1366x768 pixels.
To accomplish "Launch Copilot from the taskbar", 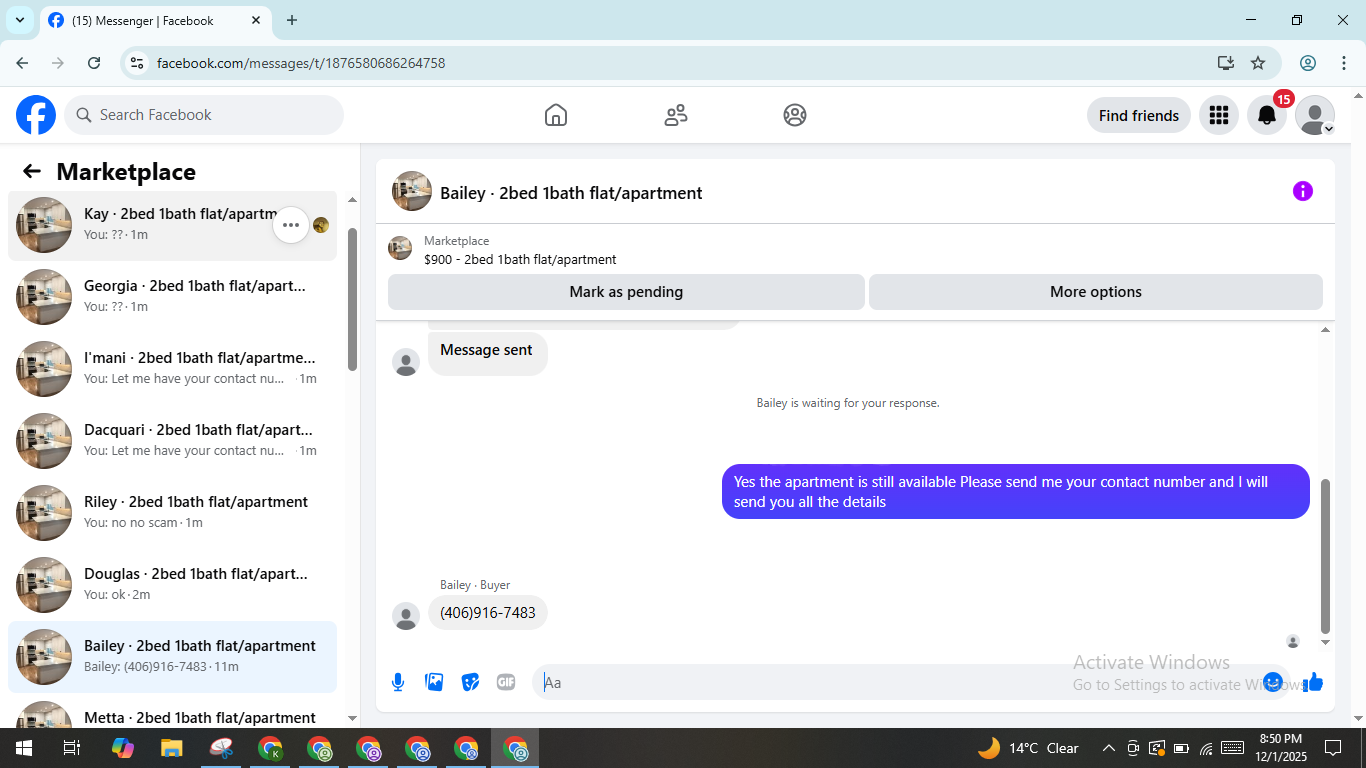I will (x=123, y=748).
